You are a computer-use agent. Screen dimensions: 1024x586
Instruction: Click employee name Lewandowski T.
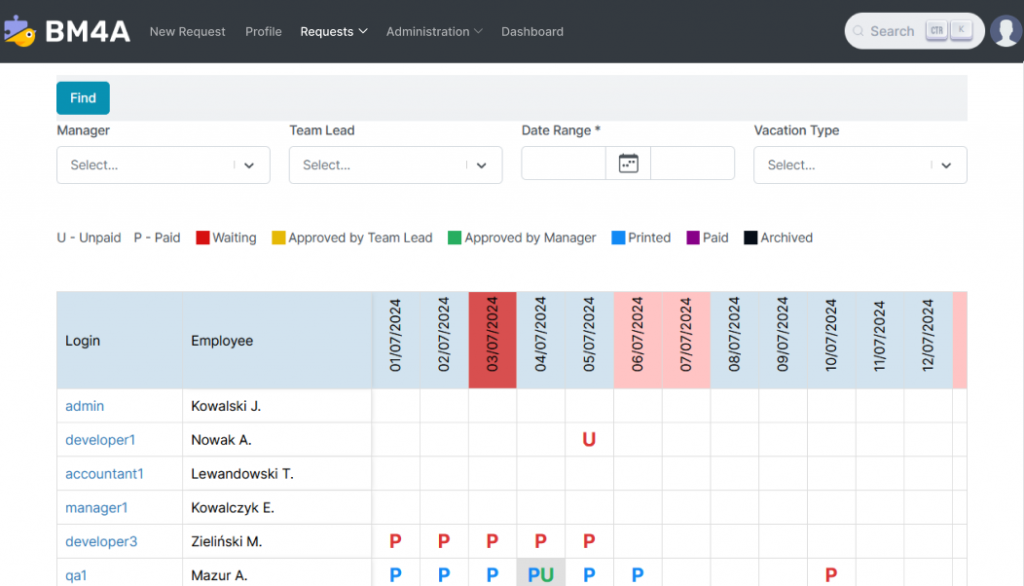(x=242, y=474)
